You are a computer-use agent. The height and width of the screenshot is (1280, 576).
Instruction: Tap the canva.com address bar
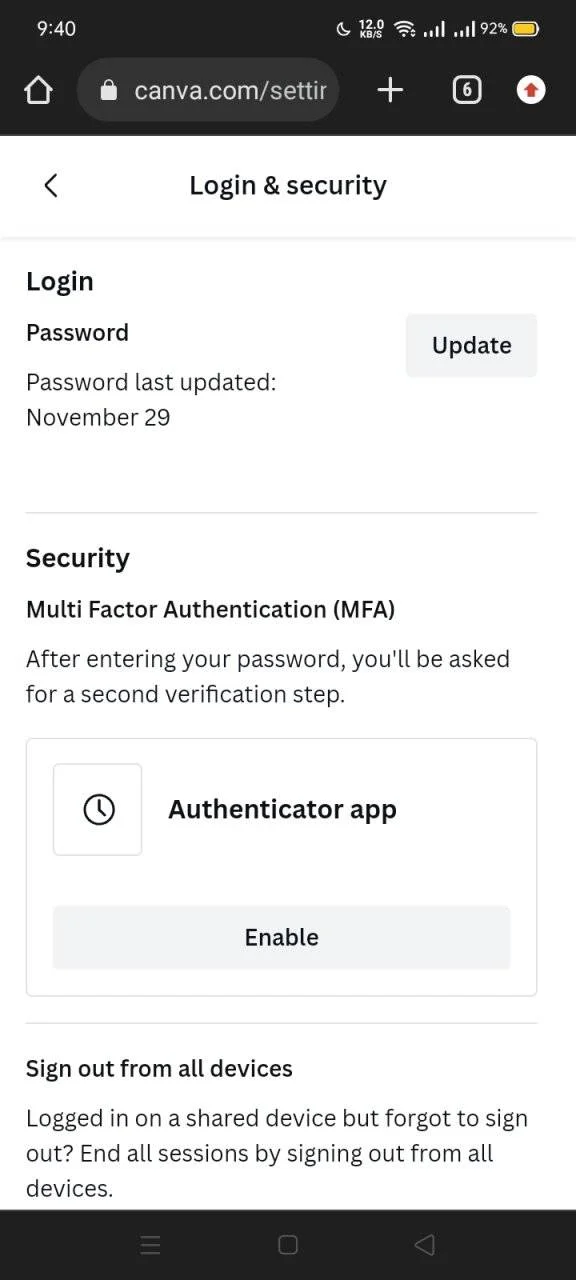coord(208,91)
